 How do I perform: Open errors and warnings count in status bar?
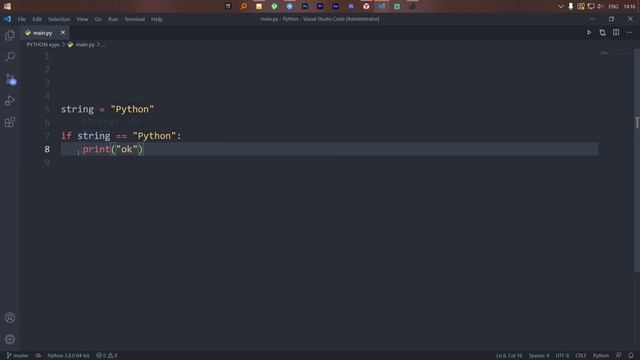107,356
